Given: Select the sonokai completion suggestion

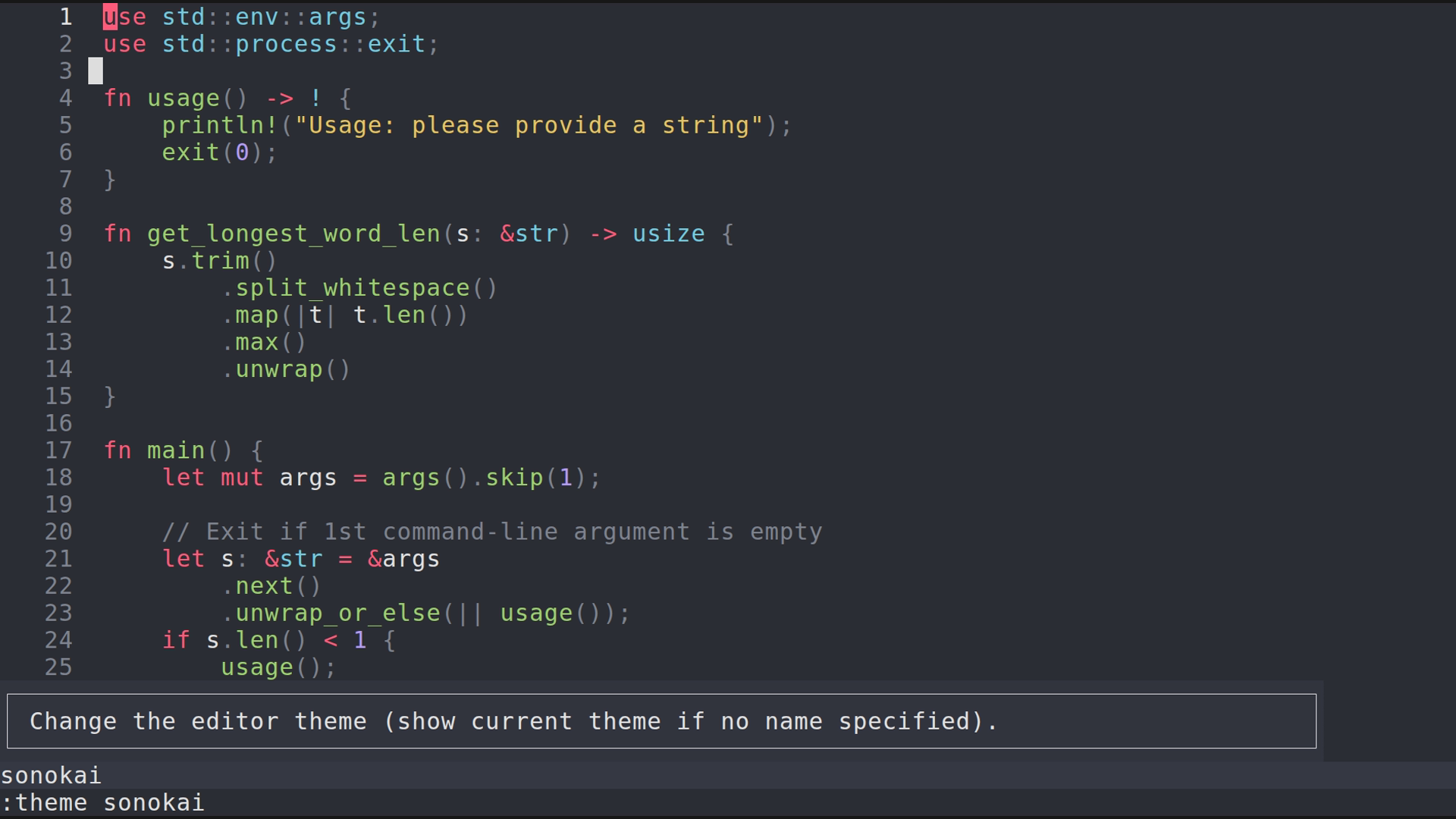Looking at the screenshot, I should [x=51, y=775].
